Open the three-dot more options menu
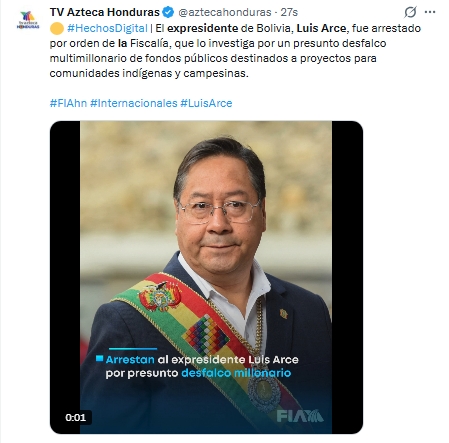449x443 pixels. pyautogui.click(x=430, y=12)
